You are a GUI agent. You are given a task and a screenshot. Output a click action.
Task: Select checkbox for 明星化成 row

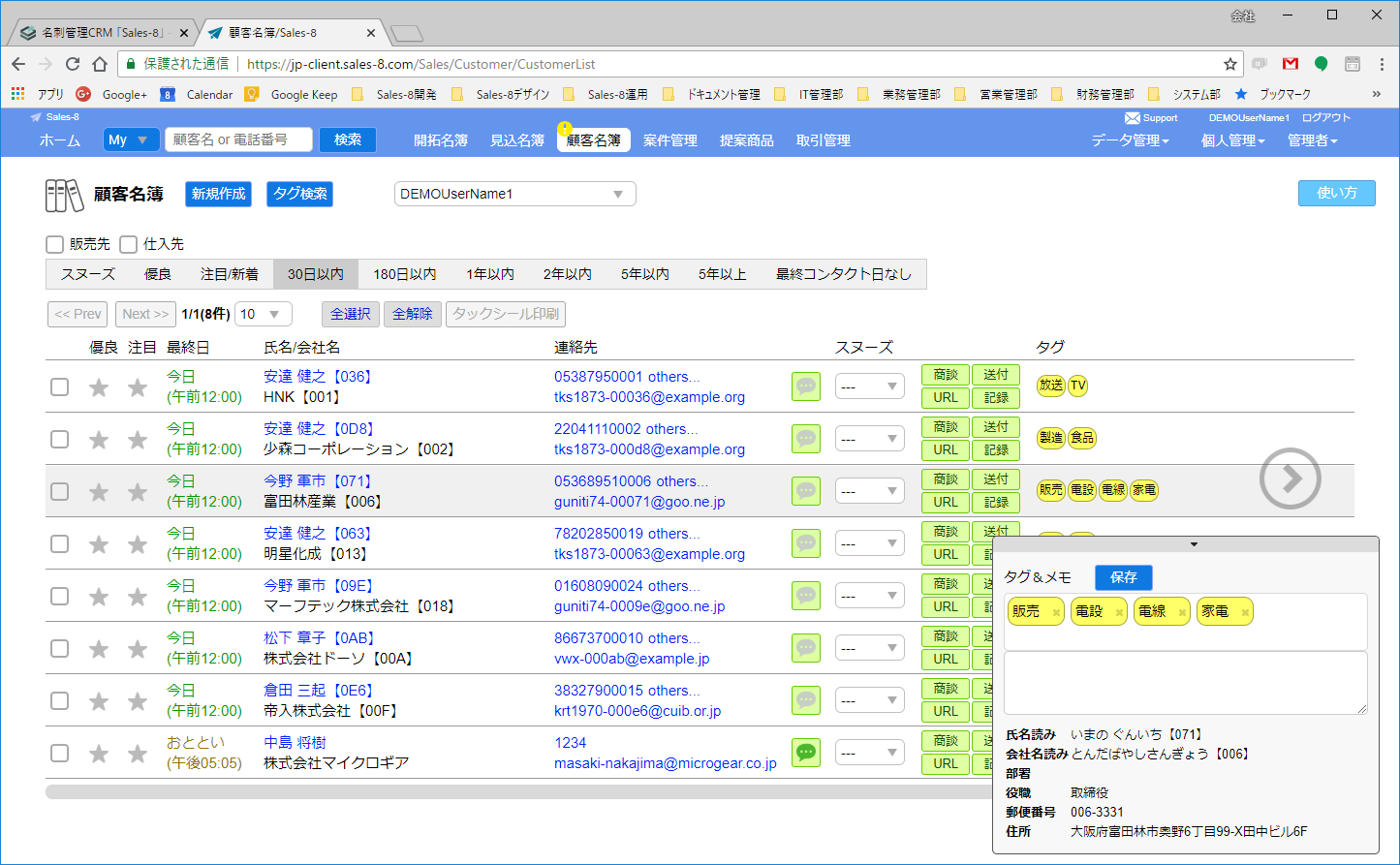pos(60,543)
